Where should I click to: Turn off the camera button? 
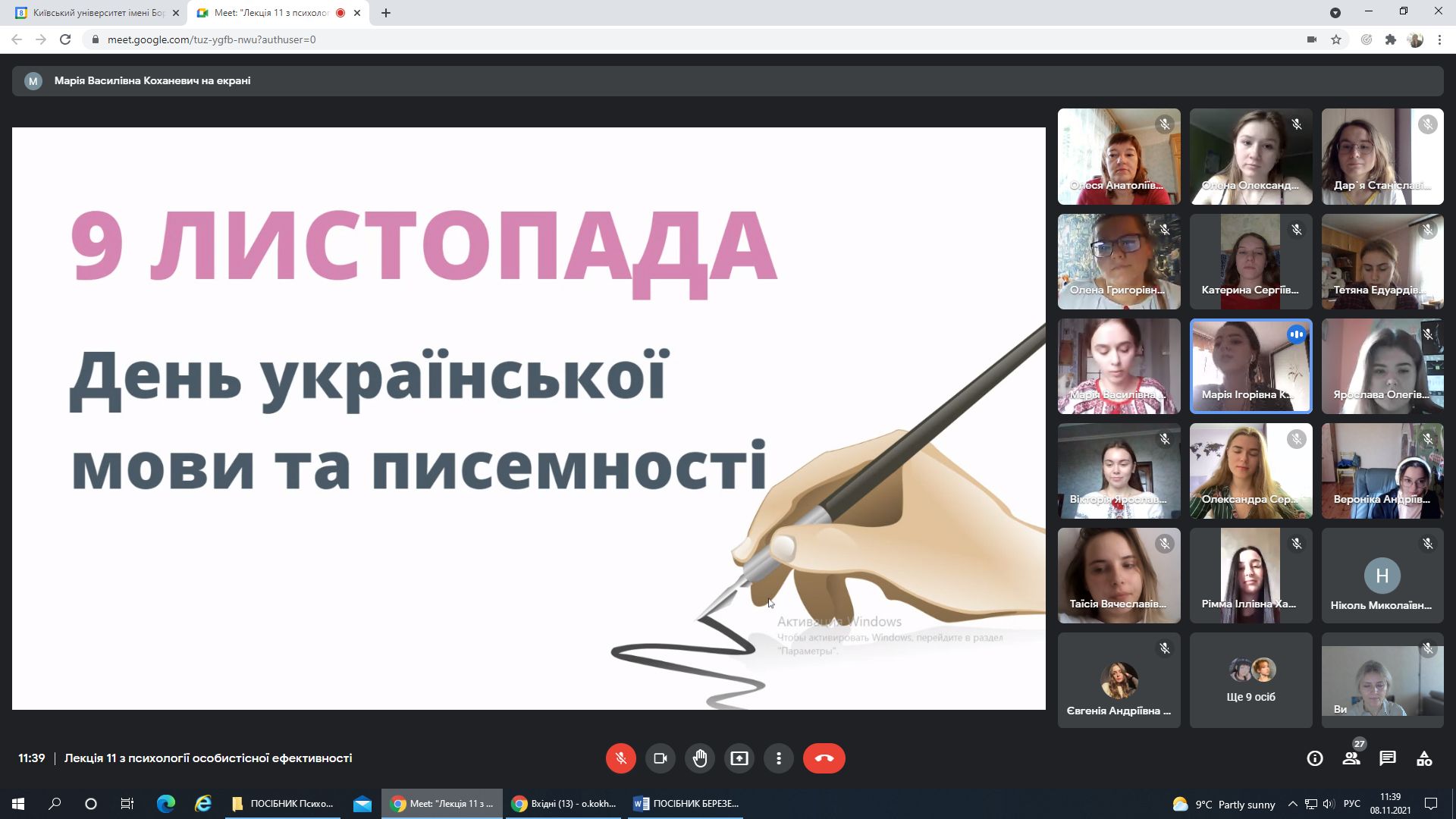click(660, 758)
